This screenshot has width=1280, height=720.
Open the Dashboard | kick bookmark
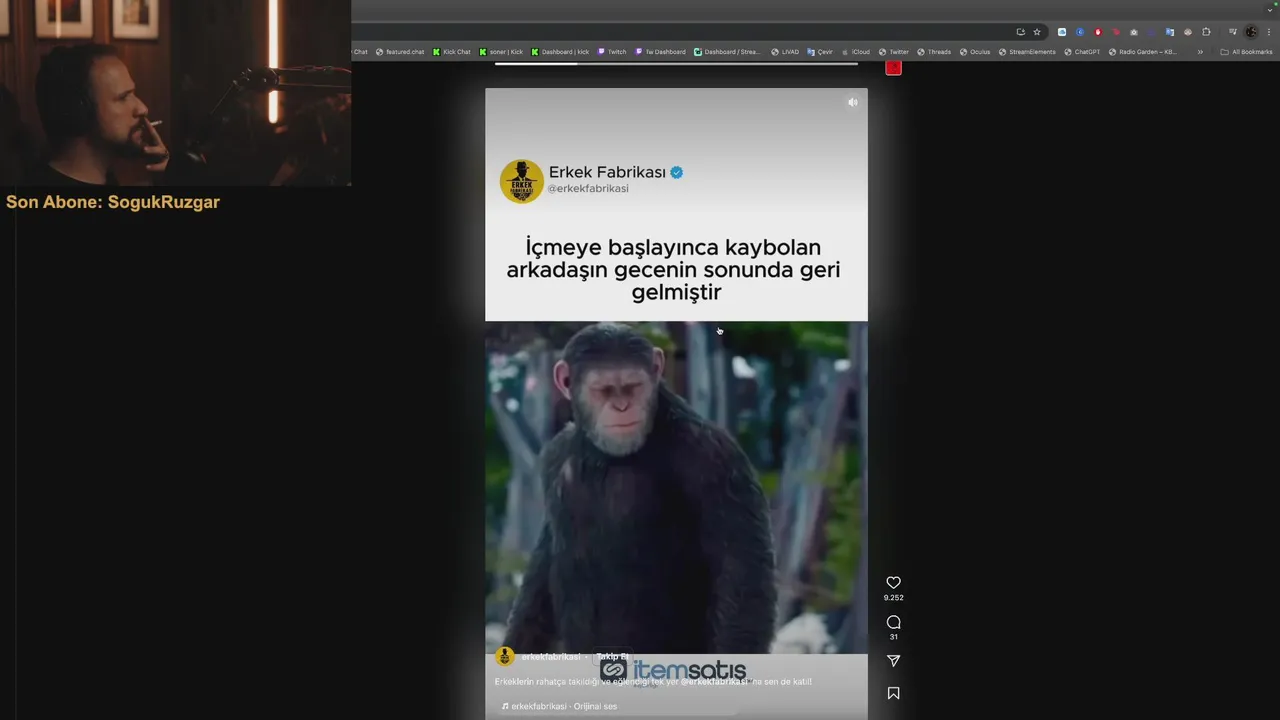point(560,52)
